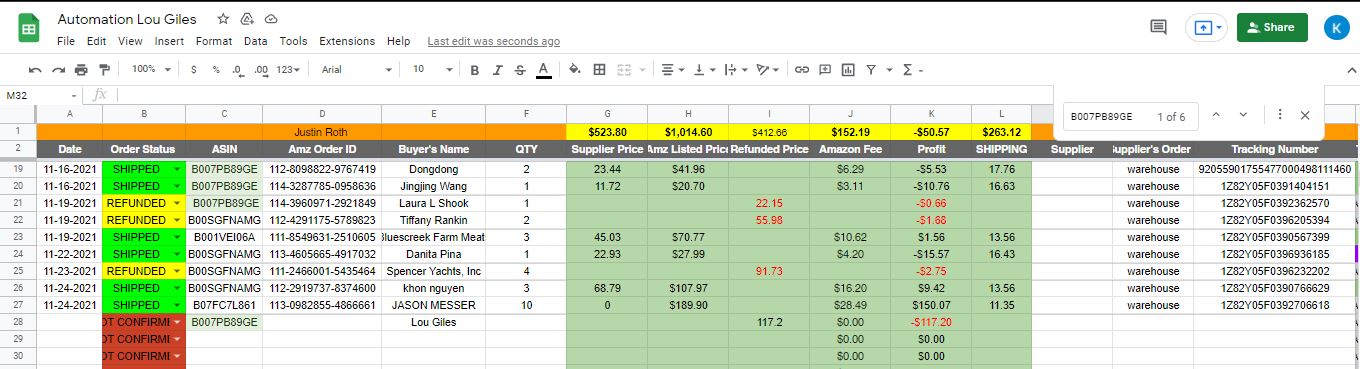
Task: Redo the last action
Action: pos(58,70)
